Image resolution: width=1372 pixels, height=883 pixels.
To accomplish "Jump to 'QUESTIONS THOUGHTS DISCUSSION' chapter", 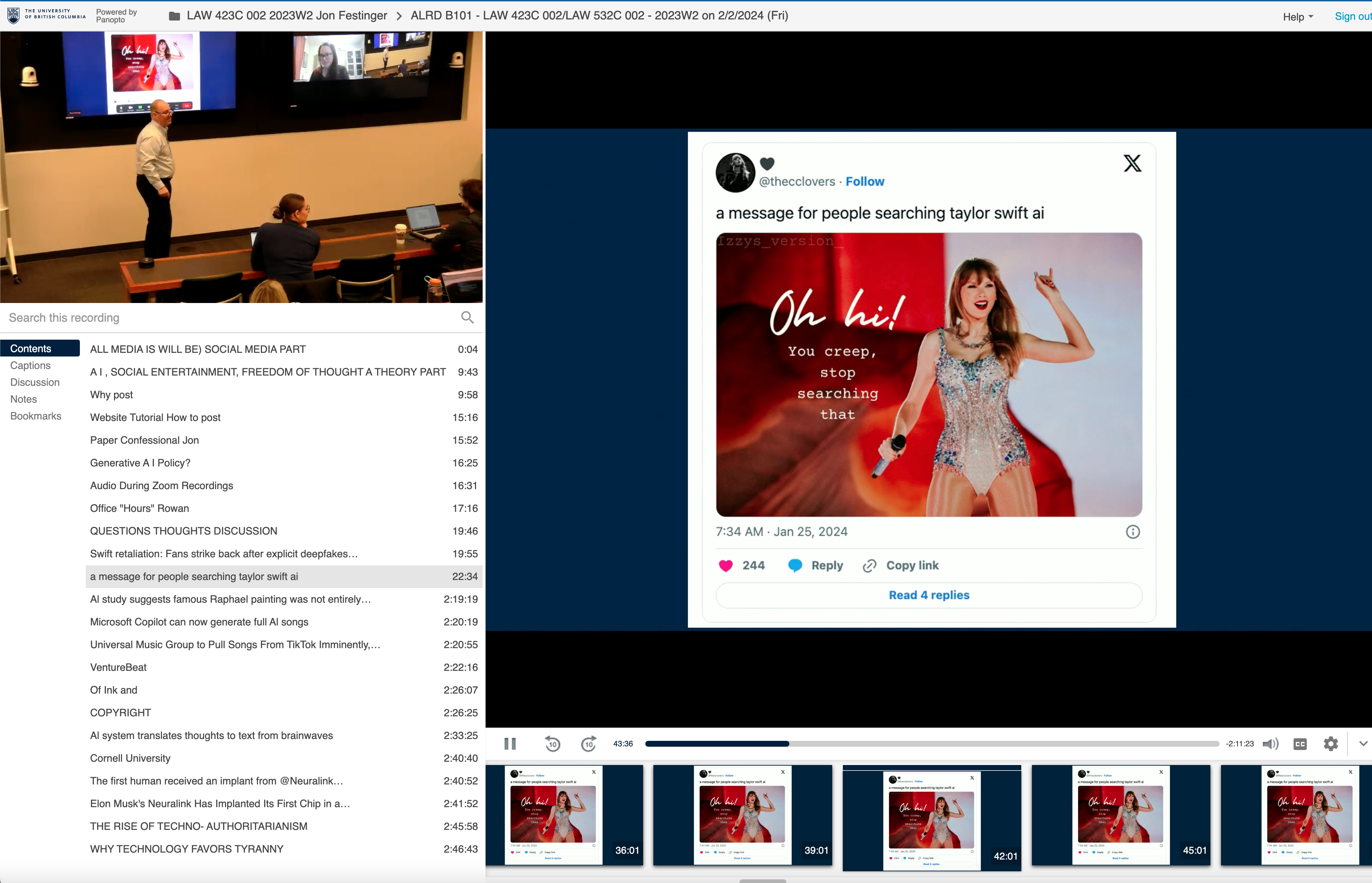I will (x=284, y=531).
